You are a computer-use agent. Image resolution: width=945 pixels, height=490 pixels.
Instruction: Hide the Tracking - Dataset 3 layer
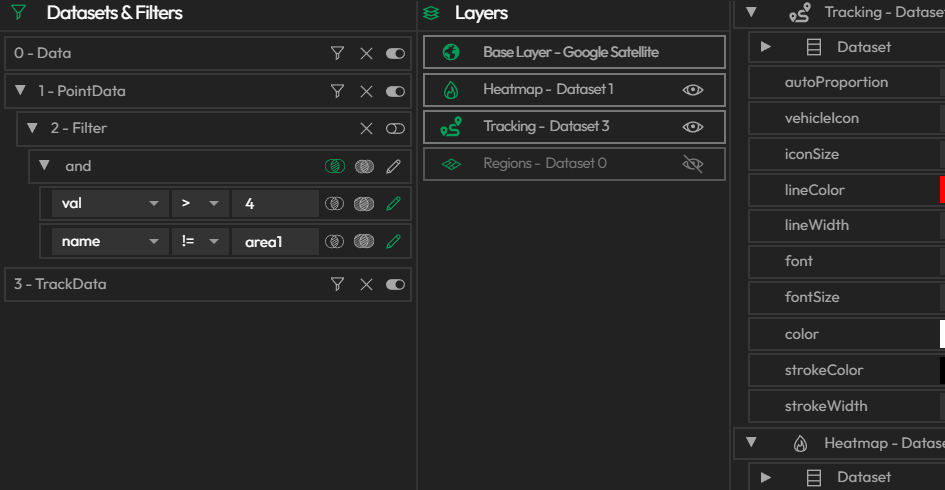[693, 127]
